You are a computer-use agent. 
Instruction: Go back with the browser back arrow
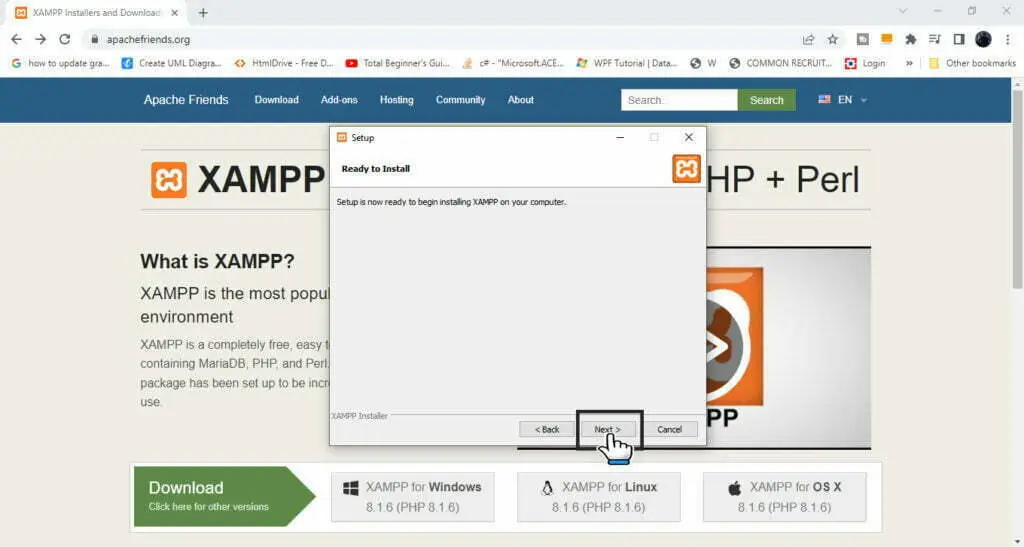pyautogui.click(x=16, y=39)
